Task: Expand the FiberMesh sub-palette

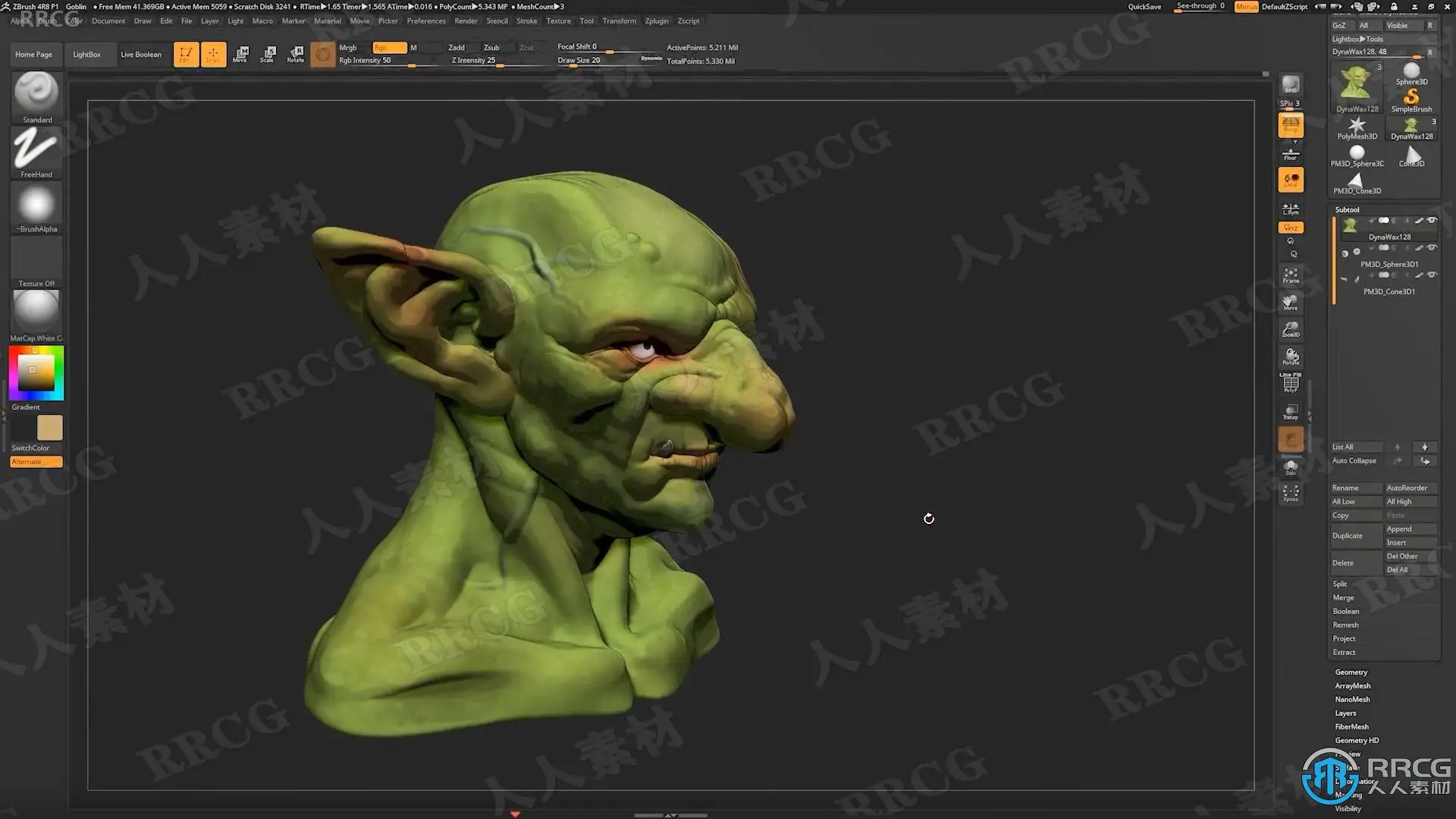Action: click(x=1352, y=726)
